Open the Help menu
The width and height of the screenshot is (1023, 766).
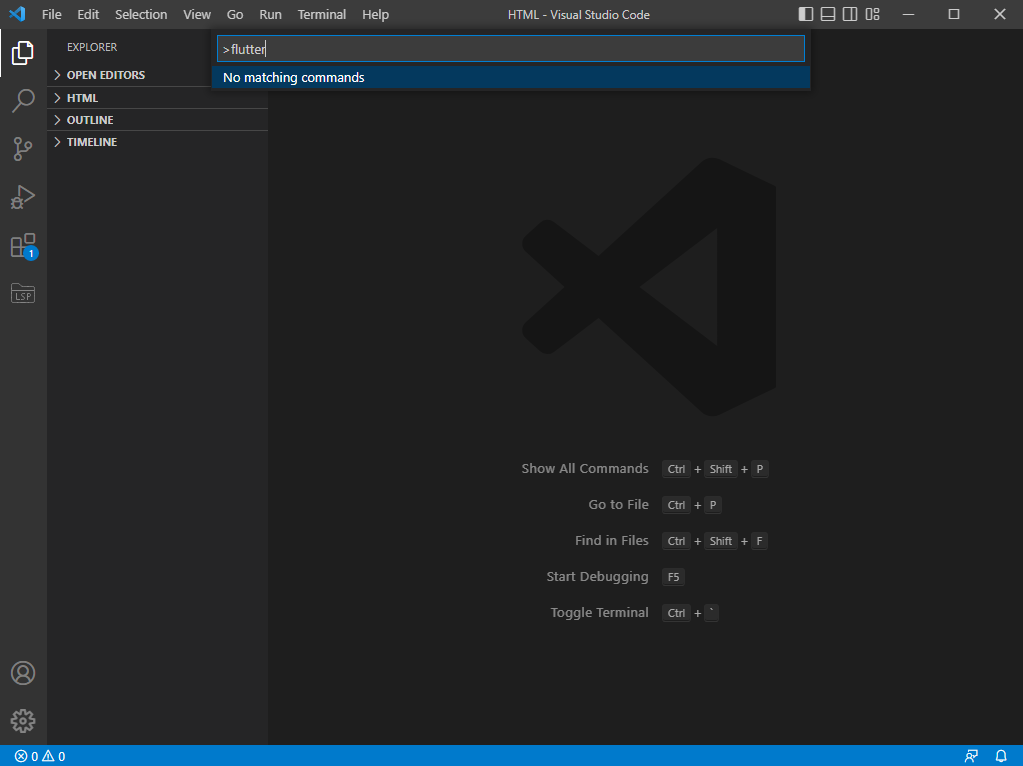(x=375, y=14)
